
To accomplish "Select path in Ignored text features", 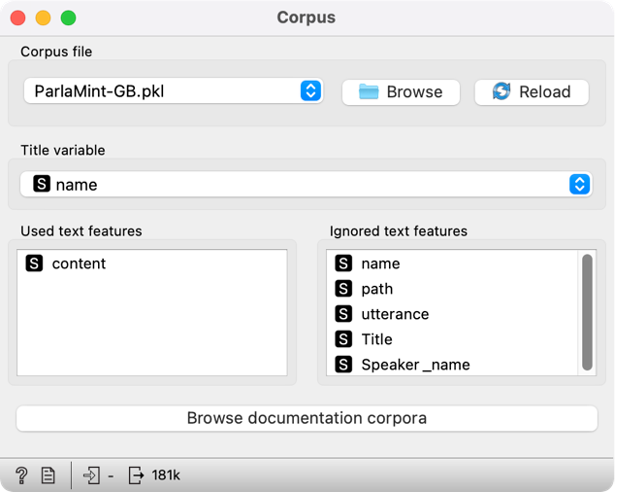I will pyautogui.click(x=377, y=289).
